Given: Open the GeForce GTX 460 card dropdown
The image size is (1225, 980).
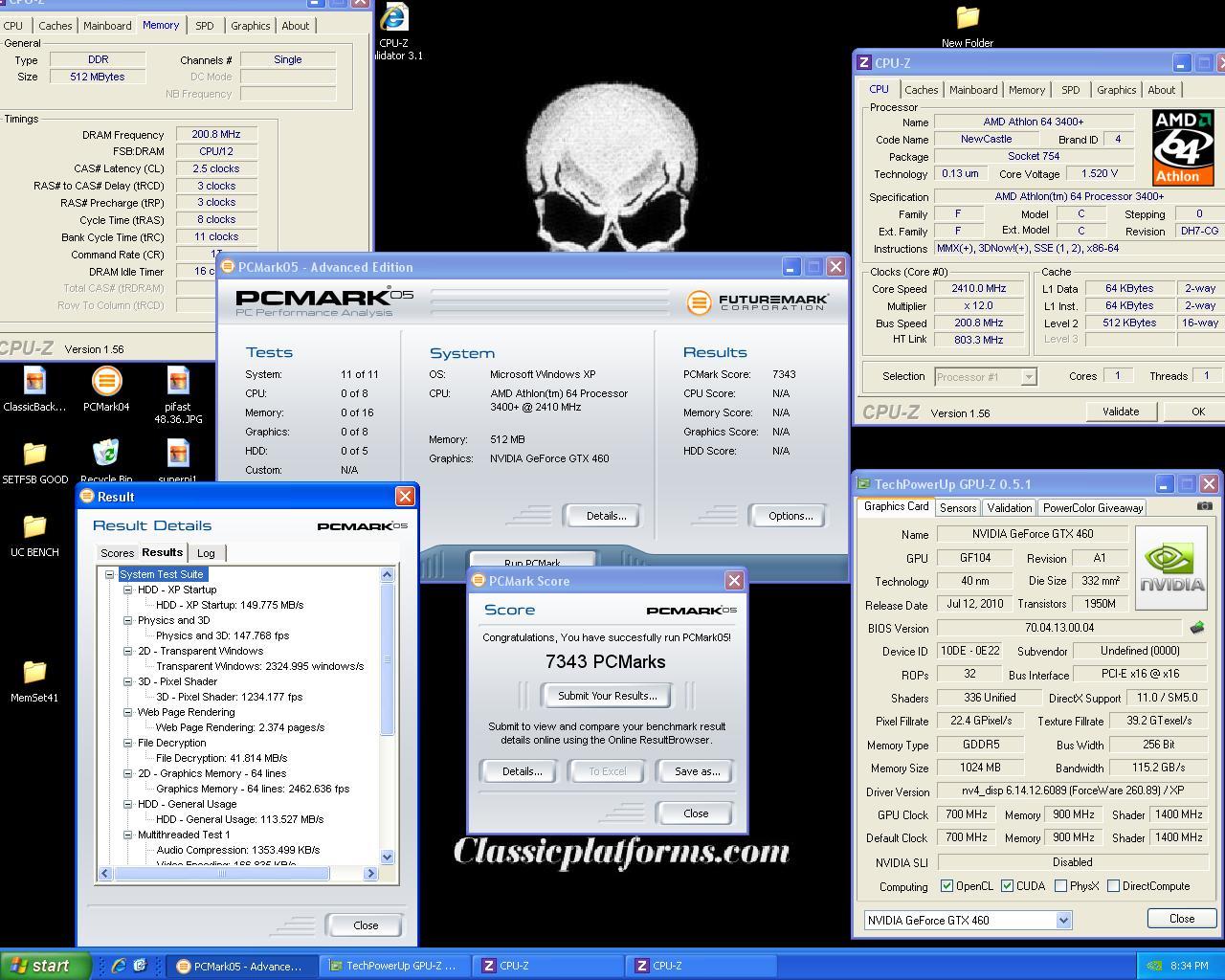Looking at the screenshot, I should click(1063, 920).
